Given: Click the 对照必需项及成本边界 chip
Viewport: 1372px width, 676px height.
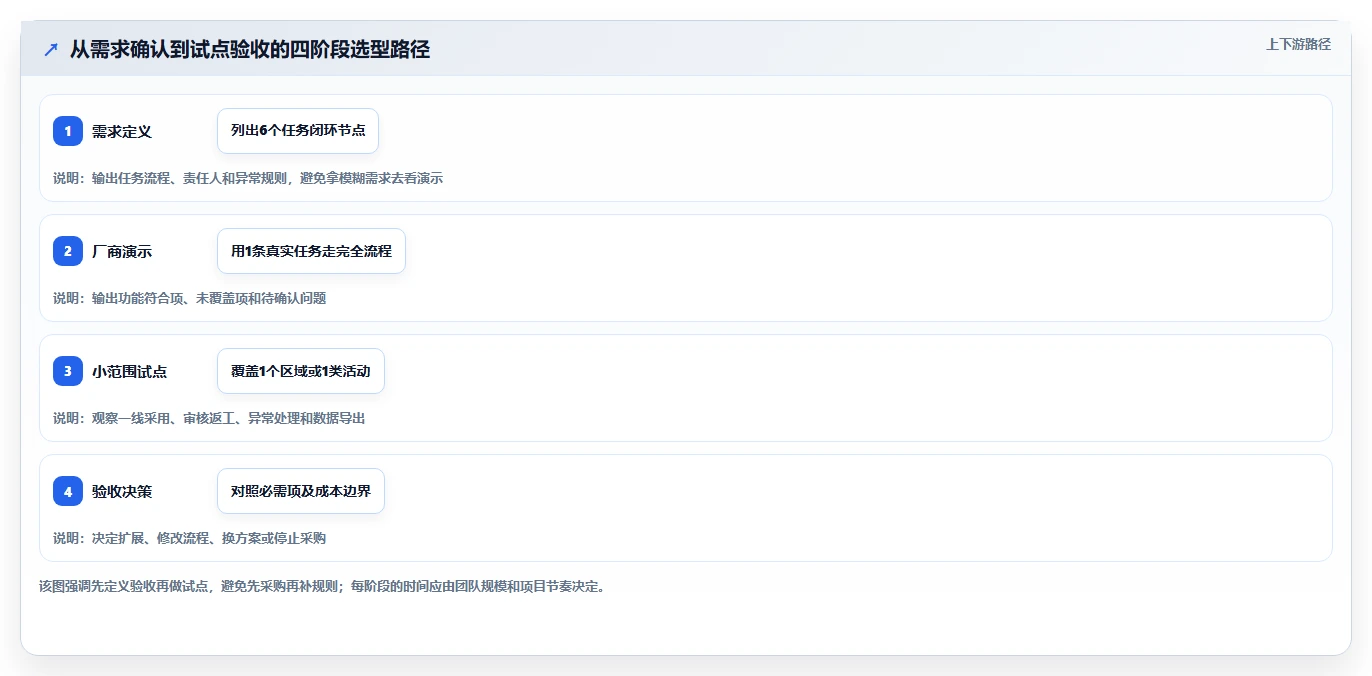Looking at the screenshot, I should [301, 491].
